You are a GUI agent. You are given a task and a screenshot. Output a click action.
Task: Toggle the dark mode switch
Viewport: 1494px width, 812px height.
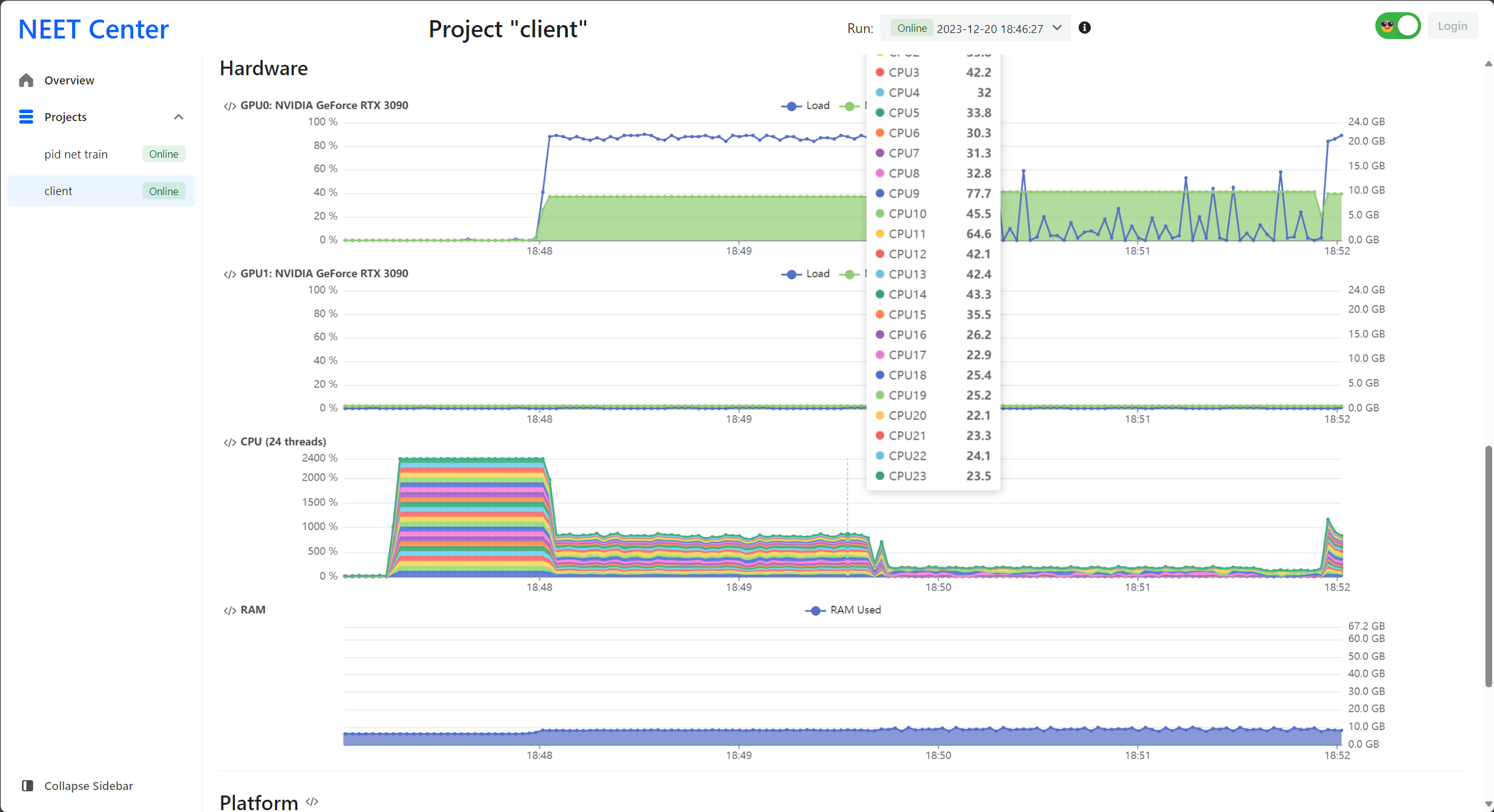[1397, 26]
